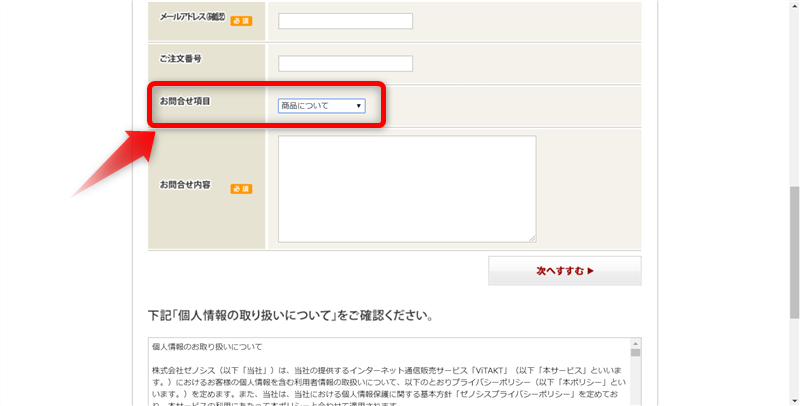This screenshot has height=406, width=800.
Task: Click the privacy policy box scrollbar thumb
Action: point(635,353)
